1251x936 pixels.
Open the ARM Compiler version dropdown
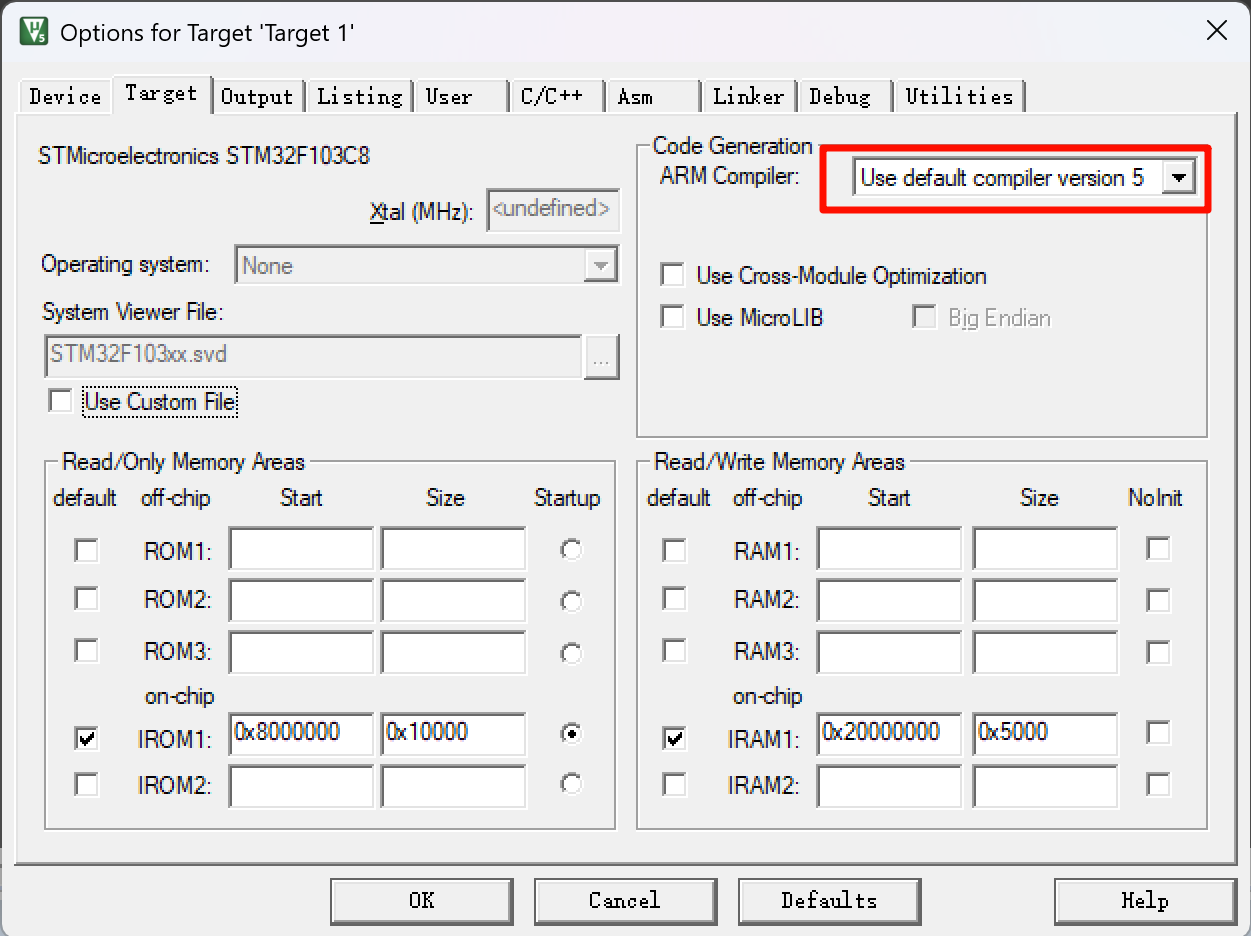1179,178
